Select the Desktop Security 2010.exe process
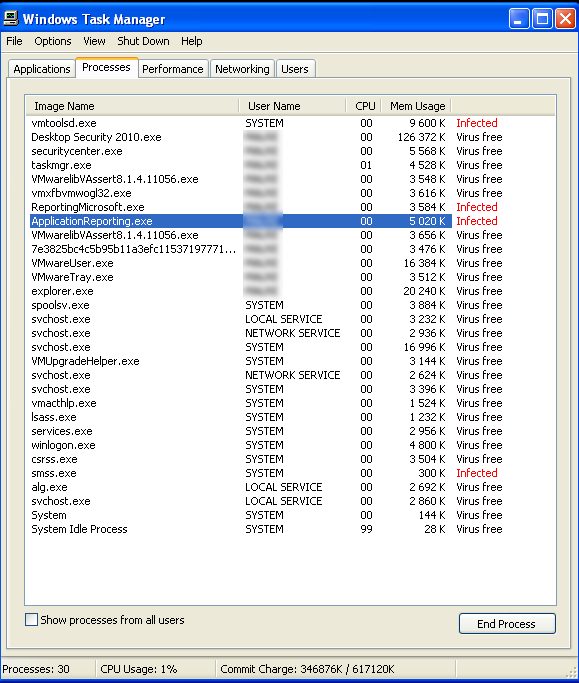 click(241, 137)
